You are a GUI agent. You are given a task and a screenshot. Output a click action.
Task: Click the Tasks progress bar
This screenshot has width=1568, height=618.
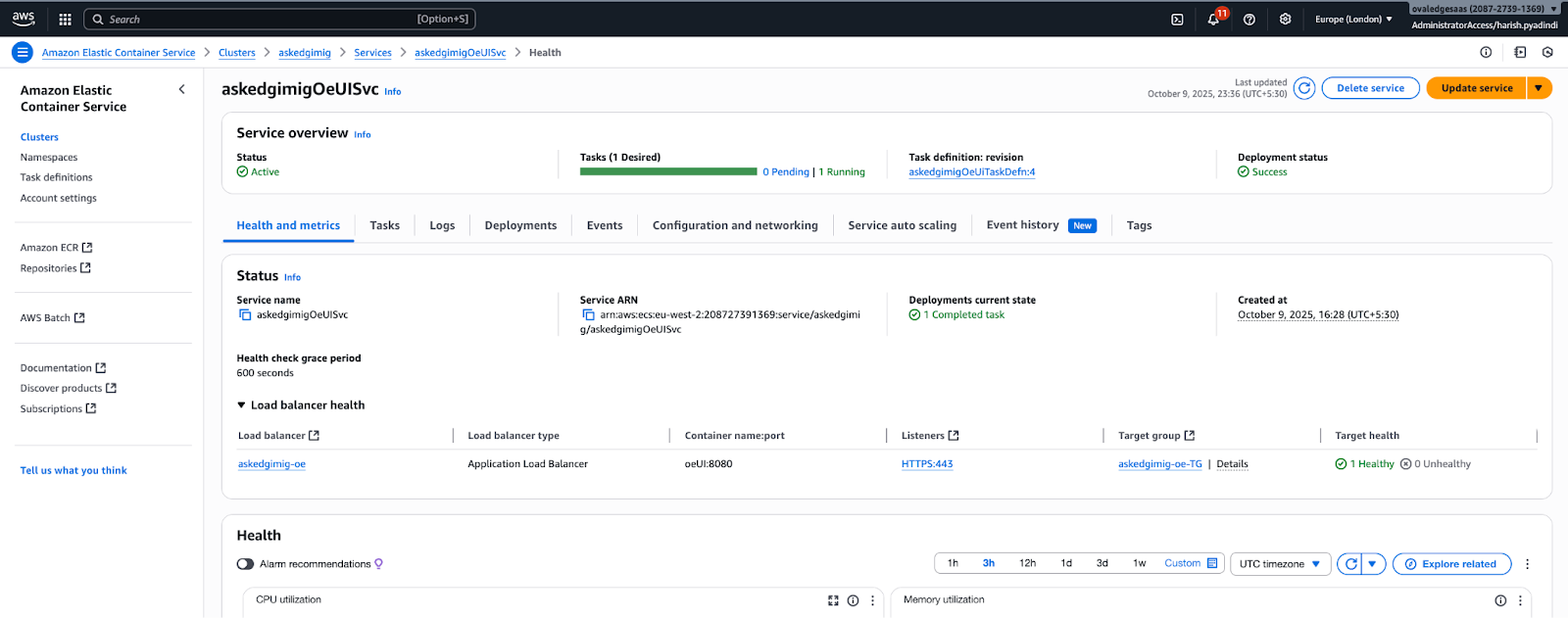[668, 171]
